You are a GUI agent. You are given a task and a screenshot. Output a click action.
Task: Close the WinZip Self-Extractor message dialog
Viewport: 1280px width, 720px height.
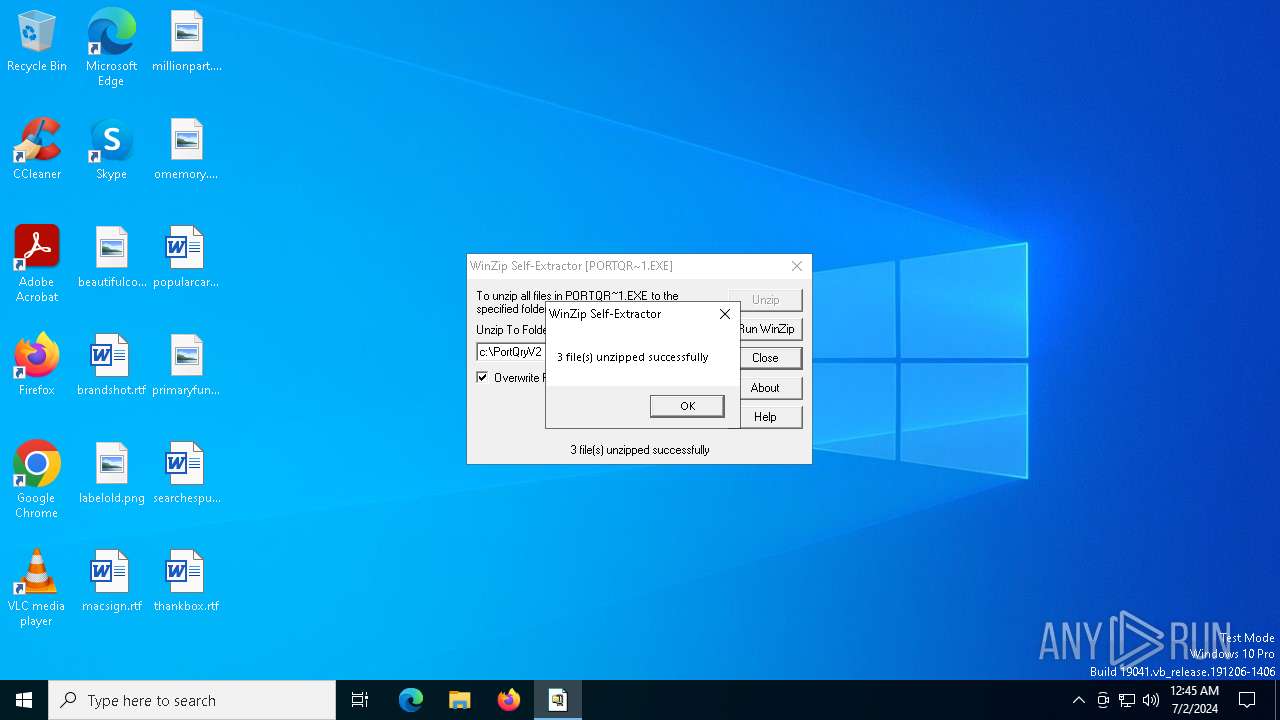pyautogui.click(x=725, y=314)
